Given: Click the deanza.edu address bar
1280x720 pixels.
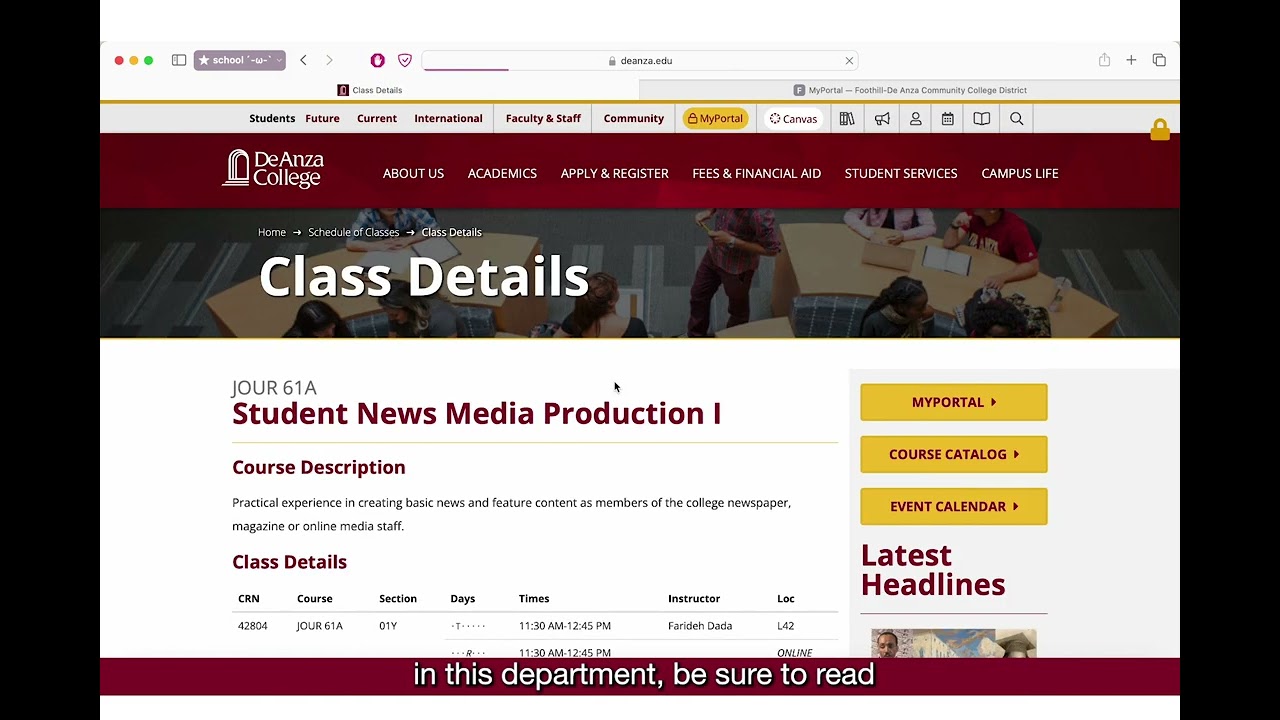Looking at the screenshot, I should tap(640, 60).
